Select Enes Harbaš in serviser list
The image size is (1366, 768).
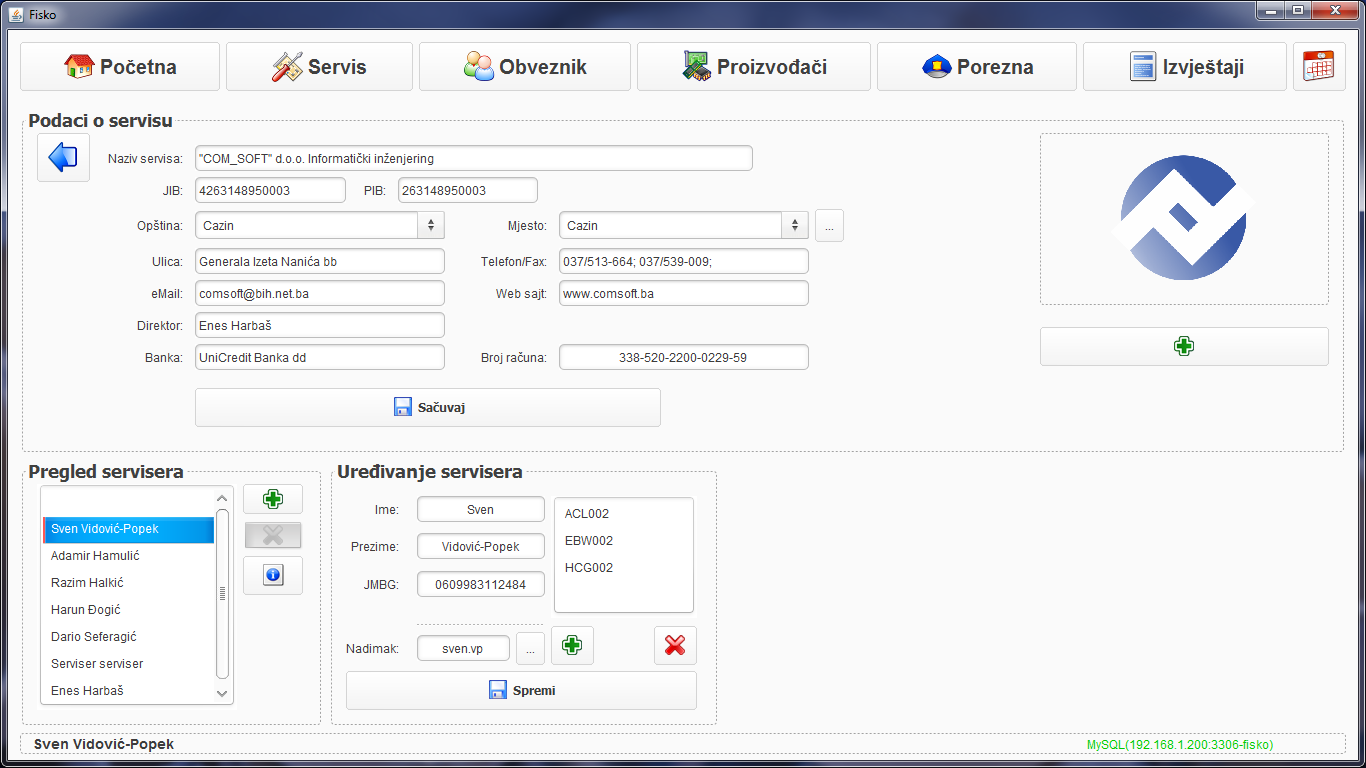(x=128, y=691)
